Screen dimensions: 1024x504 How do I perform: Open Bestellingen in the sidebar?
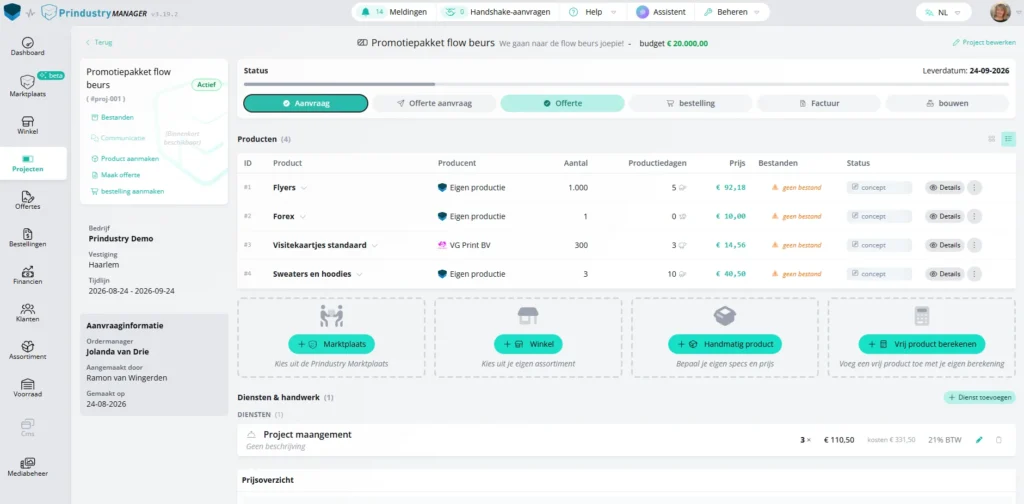pyautogui.click(x=27, y=238)
